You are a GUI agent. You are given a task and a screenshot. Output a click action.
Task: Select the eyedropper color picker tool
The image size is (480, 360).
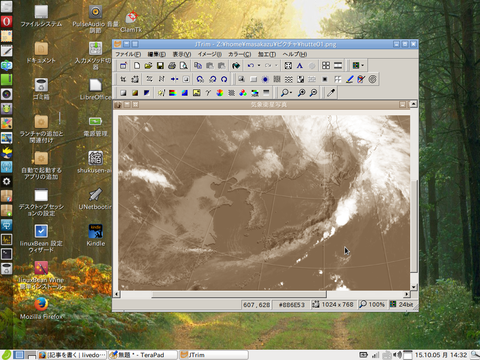point(331,93)
